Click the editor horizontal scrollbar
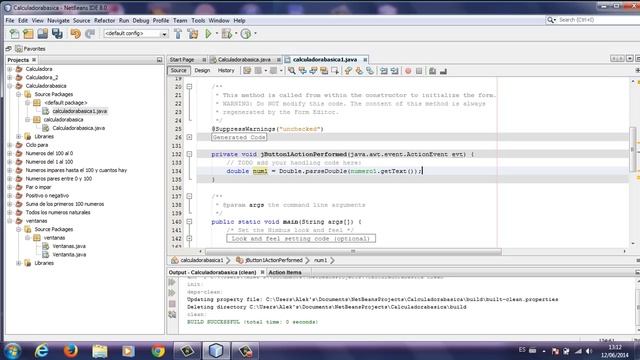Viewport: 640px width, 360px height. [x=353, y=251]
